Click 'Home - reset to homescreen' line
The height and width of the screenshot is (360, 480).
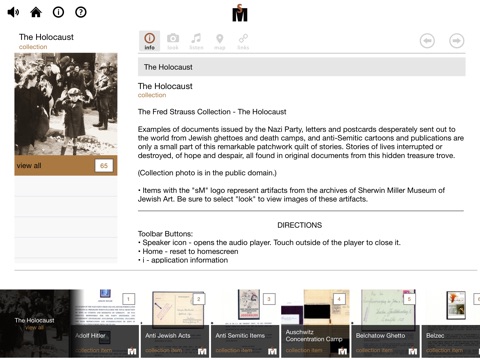188,251
